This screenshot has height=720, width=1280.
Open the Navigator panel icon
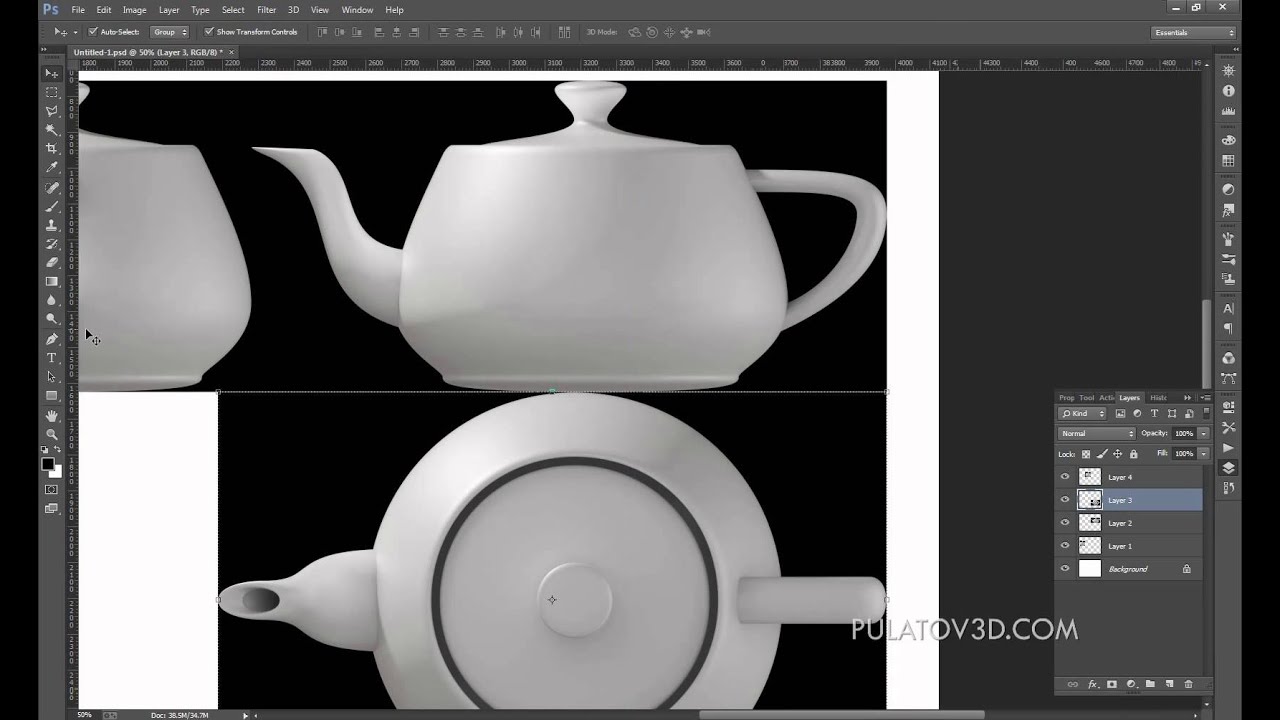(1228, 71)
